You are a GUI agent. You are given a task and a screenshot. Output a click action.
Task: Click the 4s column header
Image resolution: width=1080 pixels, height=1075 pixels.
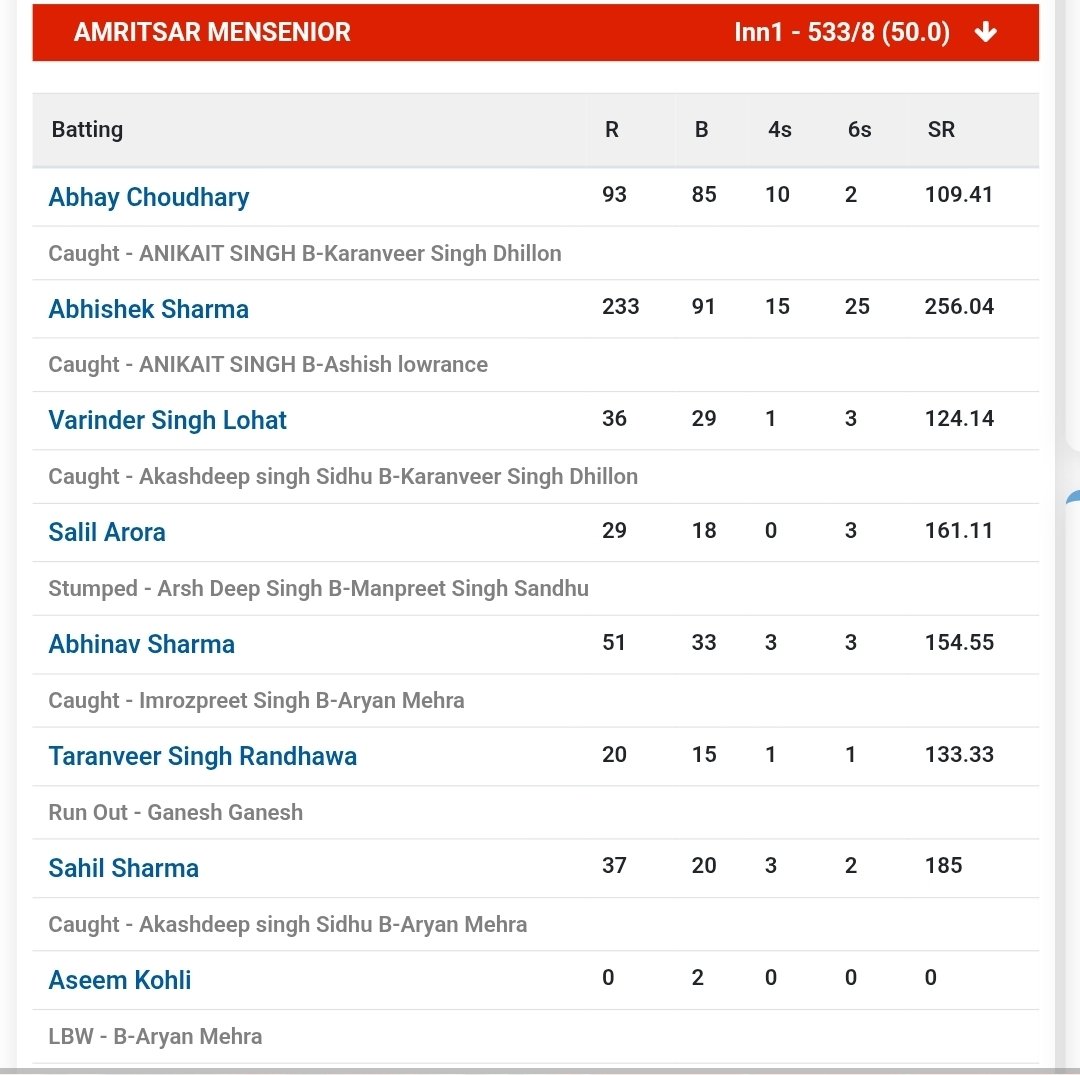coord(780,129)
